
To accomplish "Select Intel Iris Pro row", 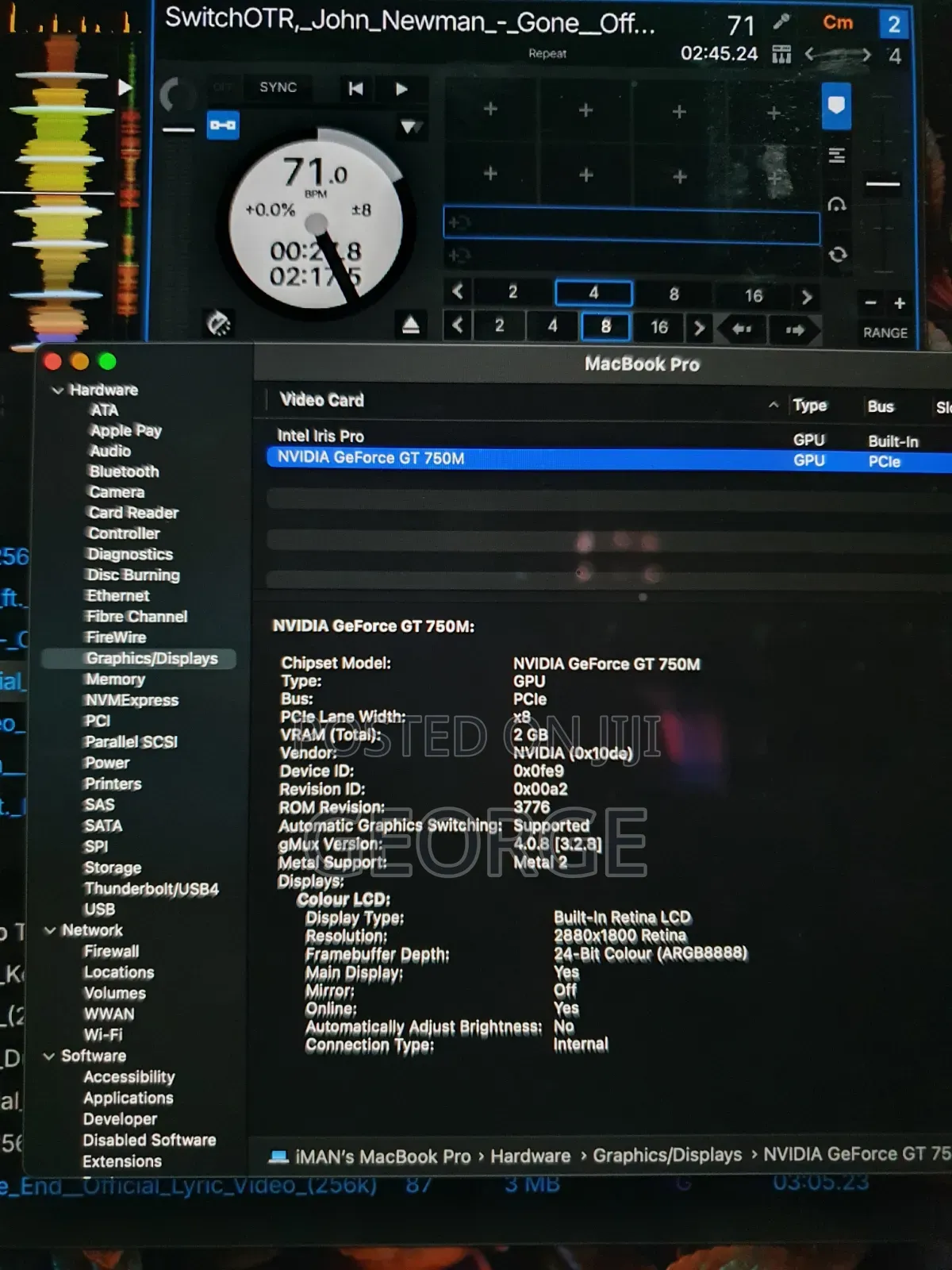I will point(609,437).
